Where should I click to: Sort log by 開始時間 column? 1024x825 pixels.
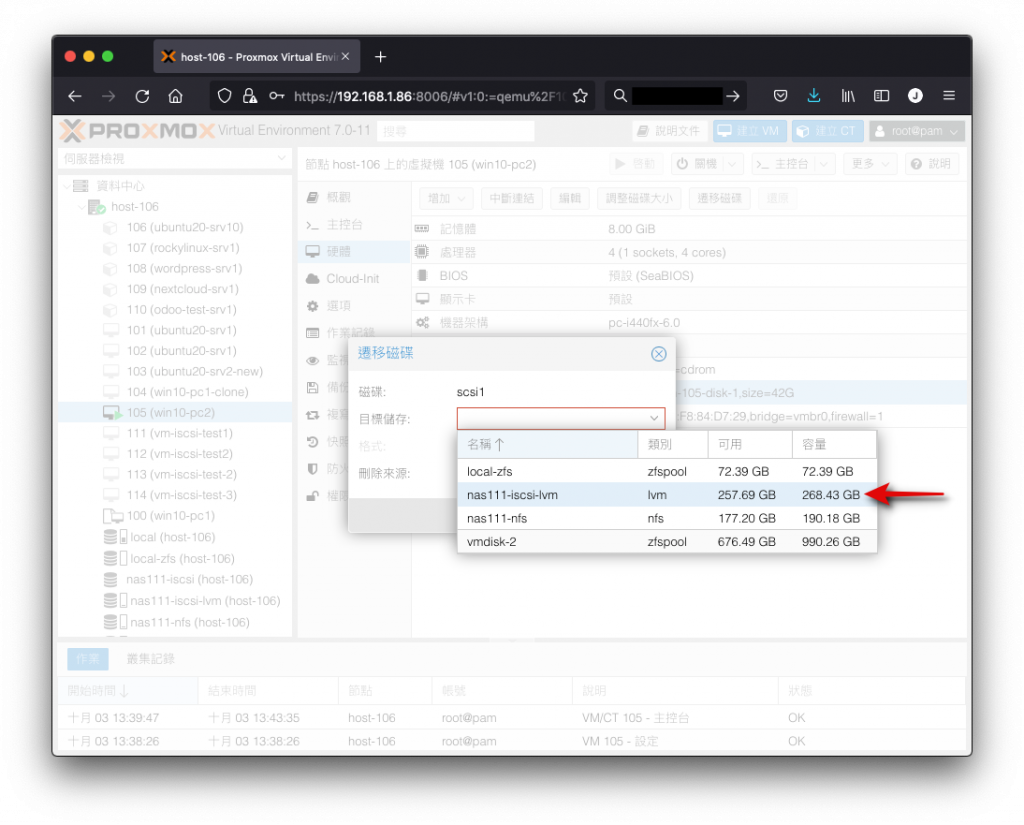[x=127, y=691]
